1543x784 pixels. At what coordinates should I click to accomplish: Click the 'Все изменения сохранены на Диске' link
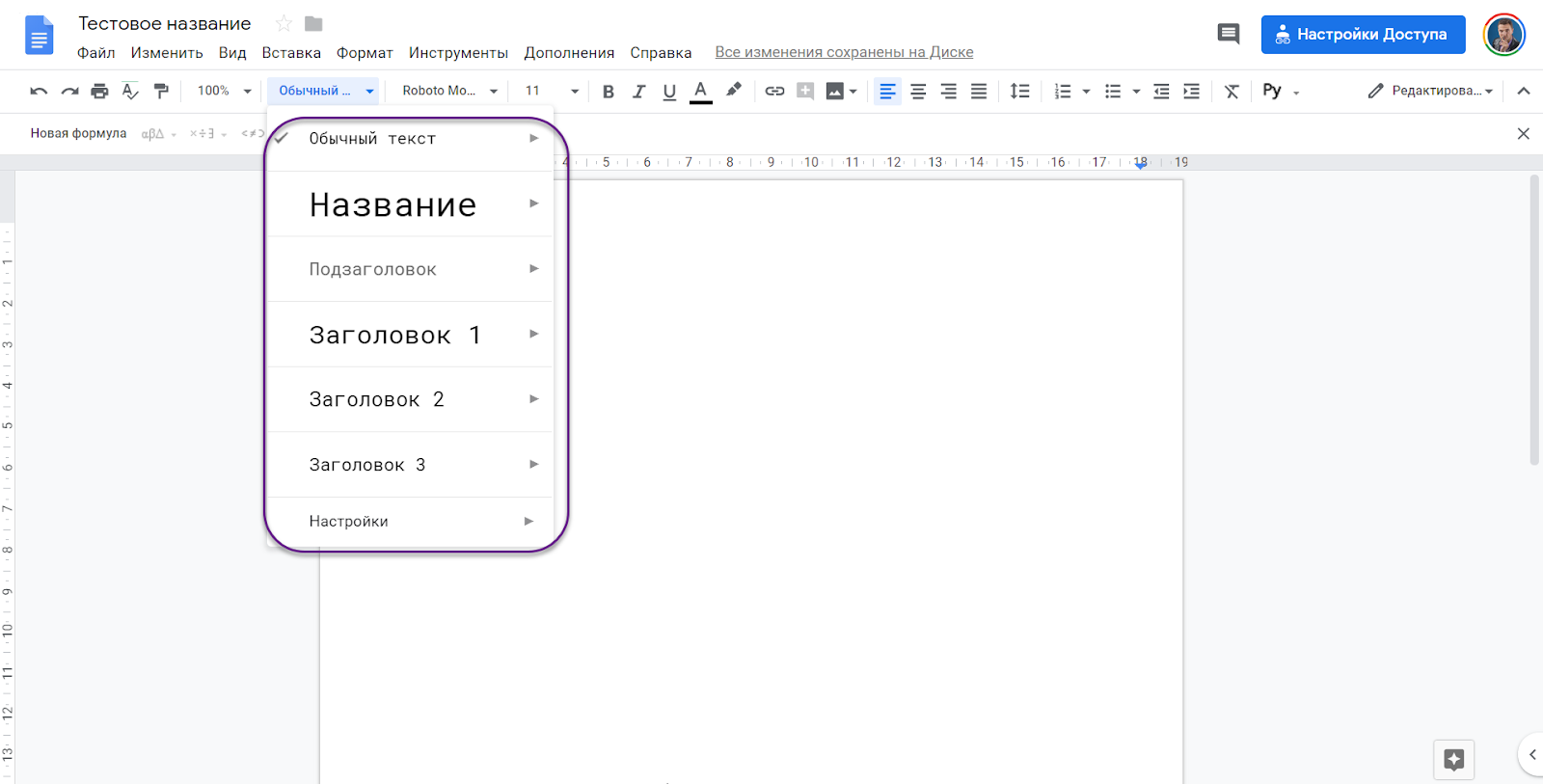[x=844, y=52]
